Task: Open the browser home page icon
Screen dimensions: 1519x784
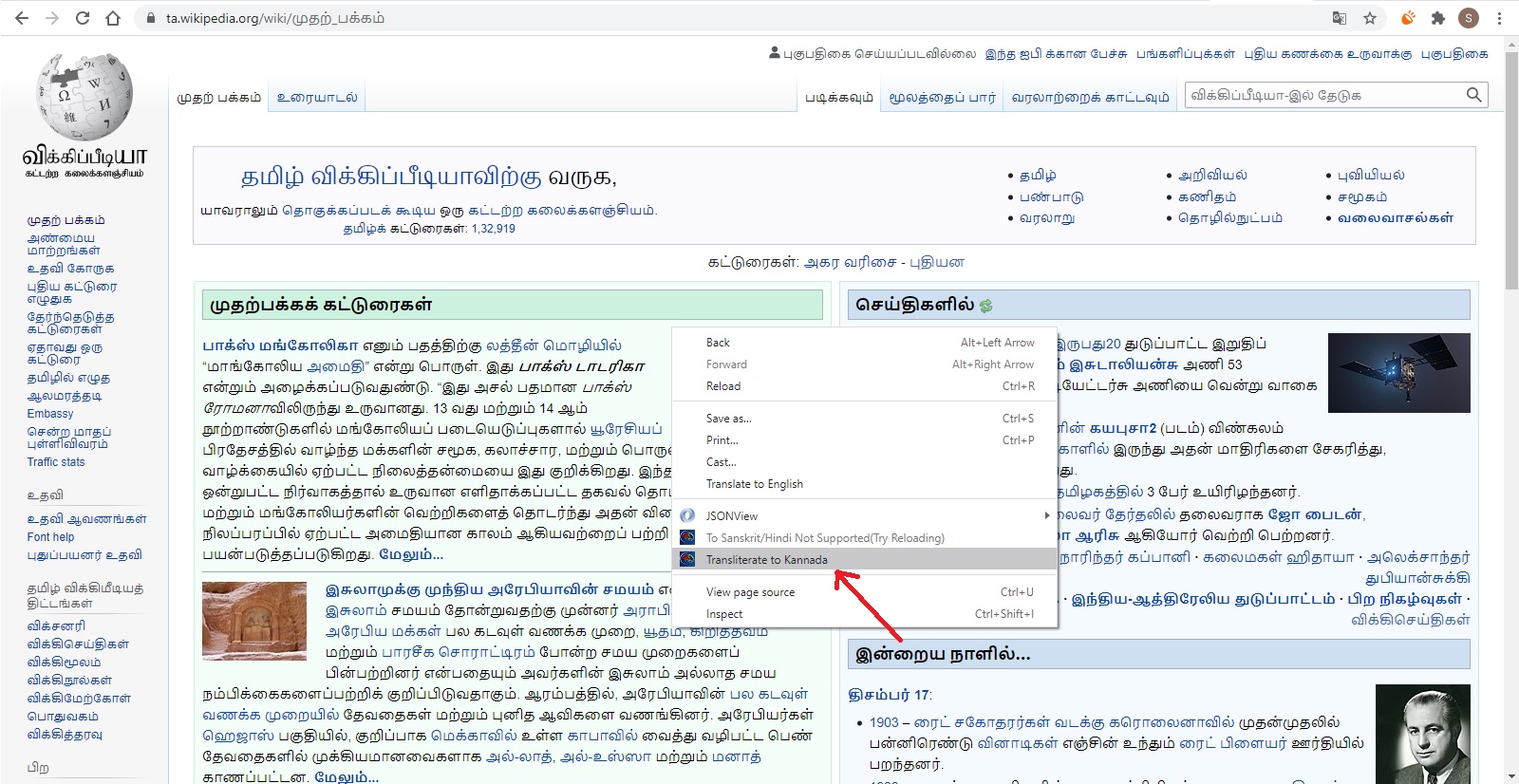Action: tap(113, 18)
